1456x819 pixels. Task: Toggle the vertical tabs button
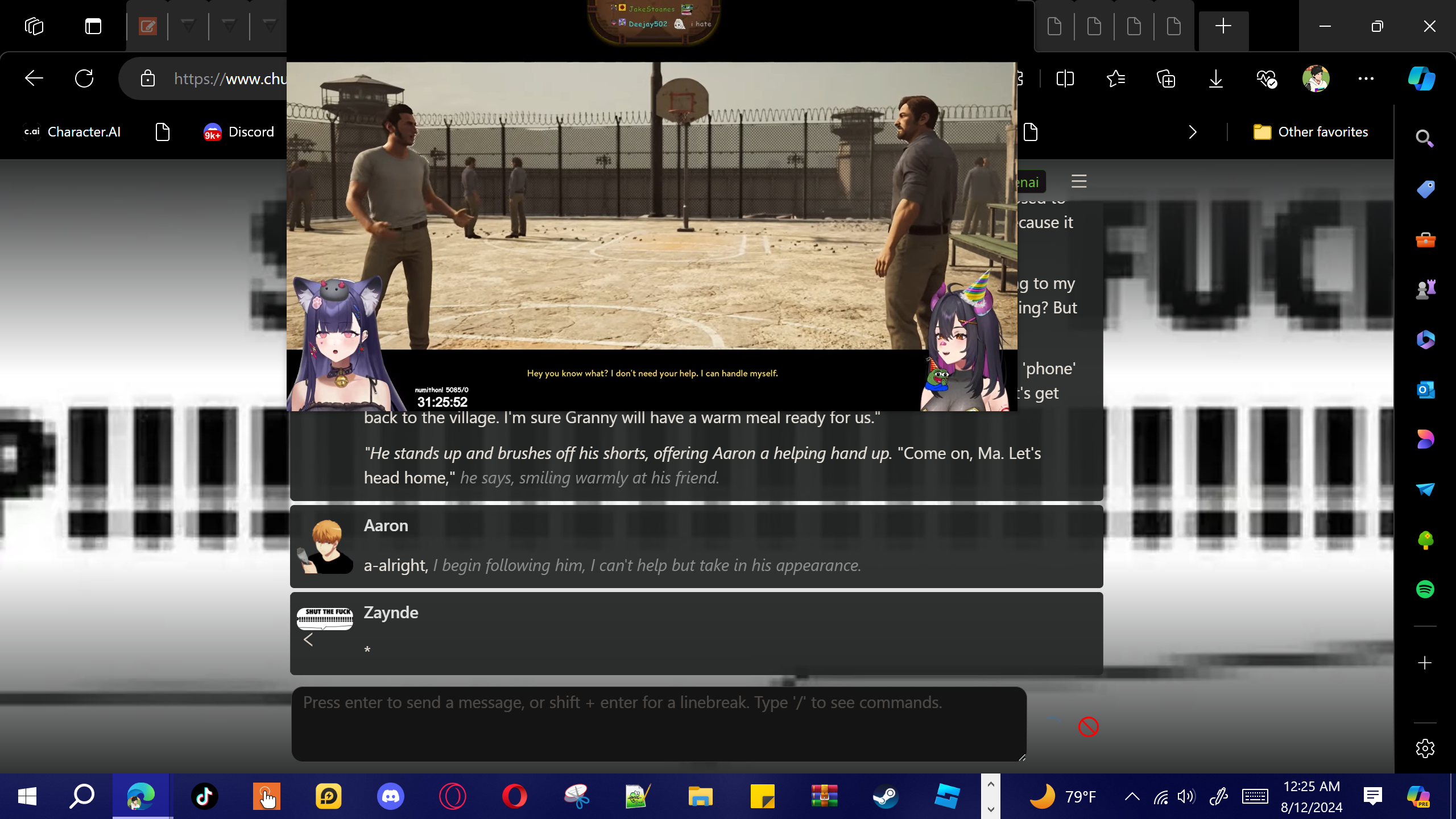(x=93, y=26)
